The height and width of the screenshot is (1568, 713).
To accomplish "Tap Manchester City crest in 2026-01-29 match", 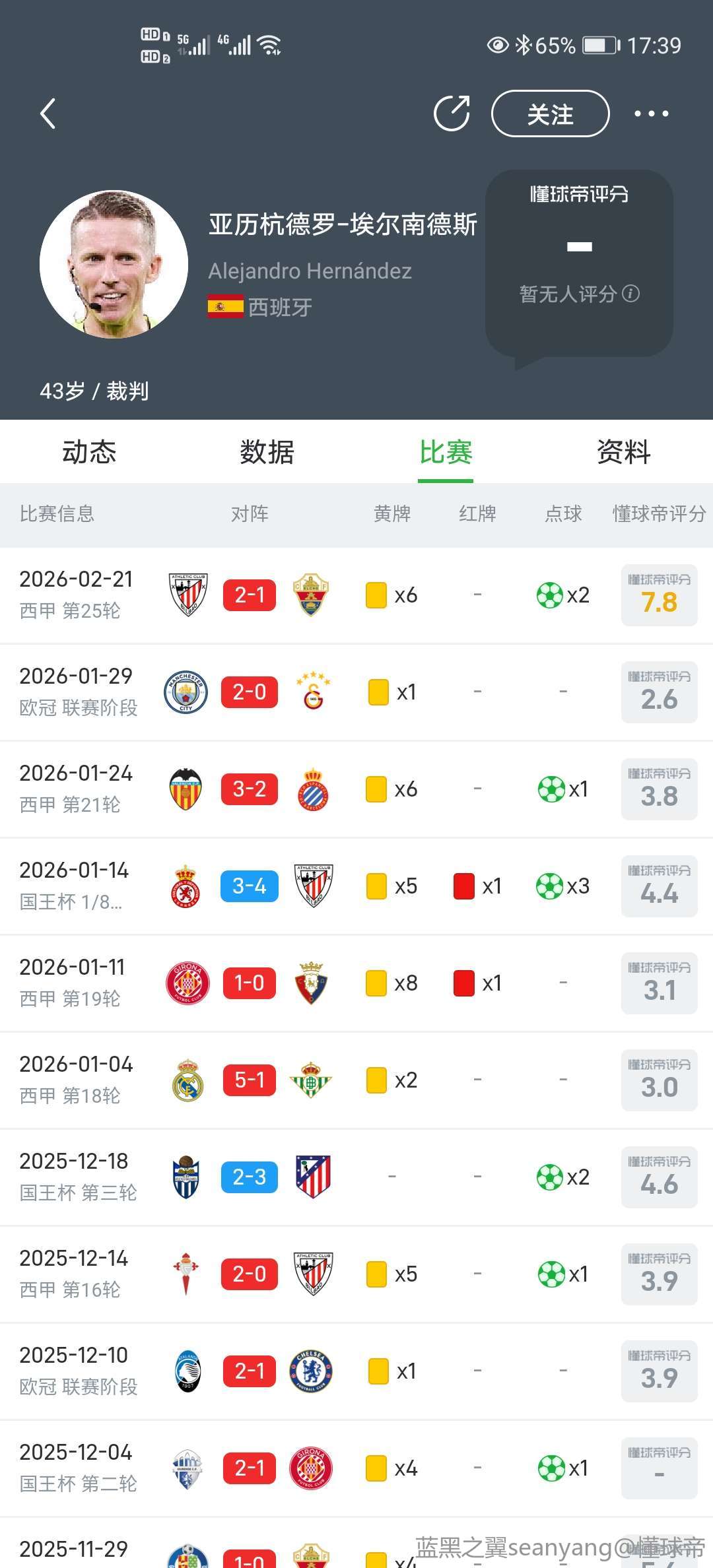I will pyautogui.click(x=186, y=692).
